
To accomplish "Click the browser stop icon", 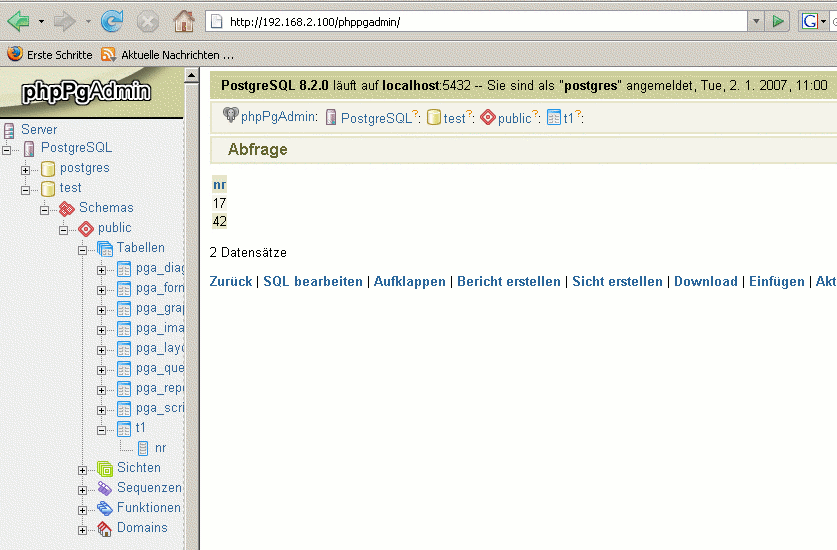I will (x=148, y=20).
